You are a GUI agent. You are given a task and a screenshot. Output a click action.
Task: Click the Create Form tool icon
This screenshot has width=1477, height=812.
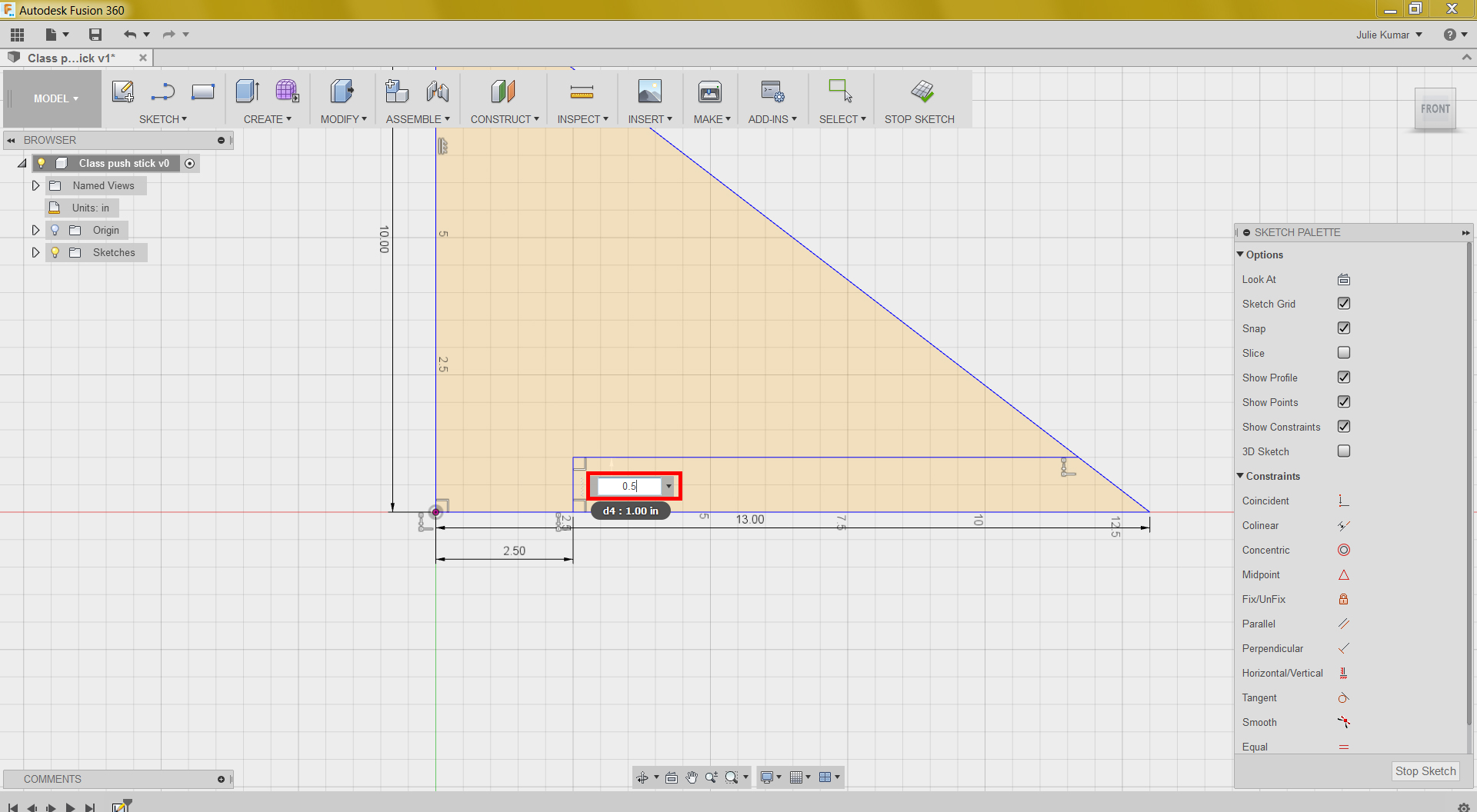[x=287, y=92]
